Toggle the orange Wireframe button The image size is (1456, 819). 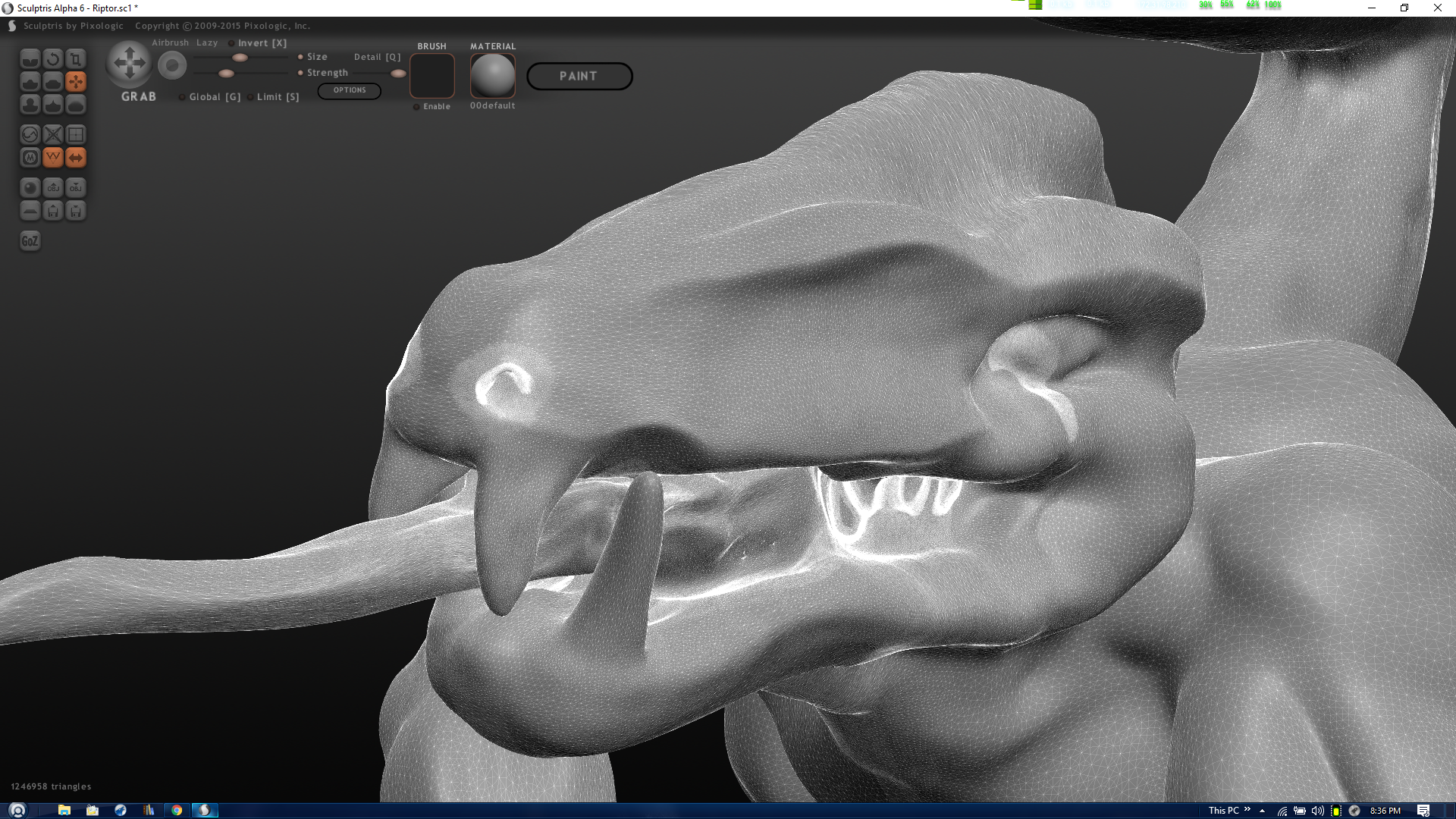click(52, 157)
